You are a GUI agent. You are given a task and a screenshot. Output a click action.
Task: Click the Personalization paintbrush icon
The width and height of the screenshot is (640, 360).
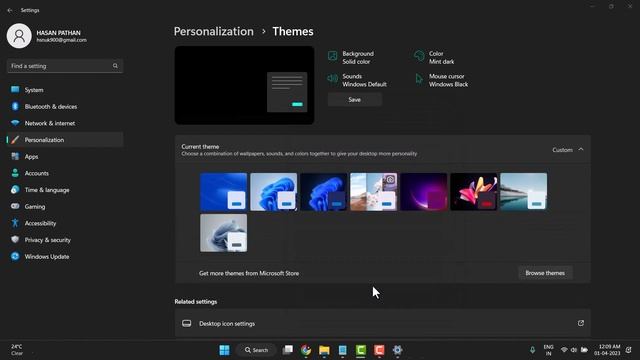point(15,140)
